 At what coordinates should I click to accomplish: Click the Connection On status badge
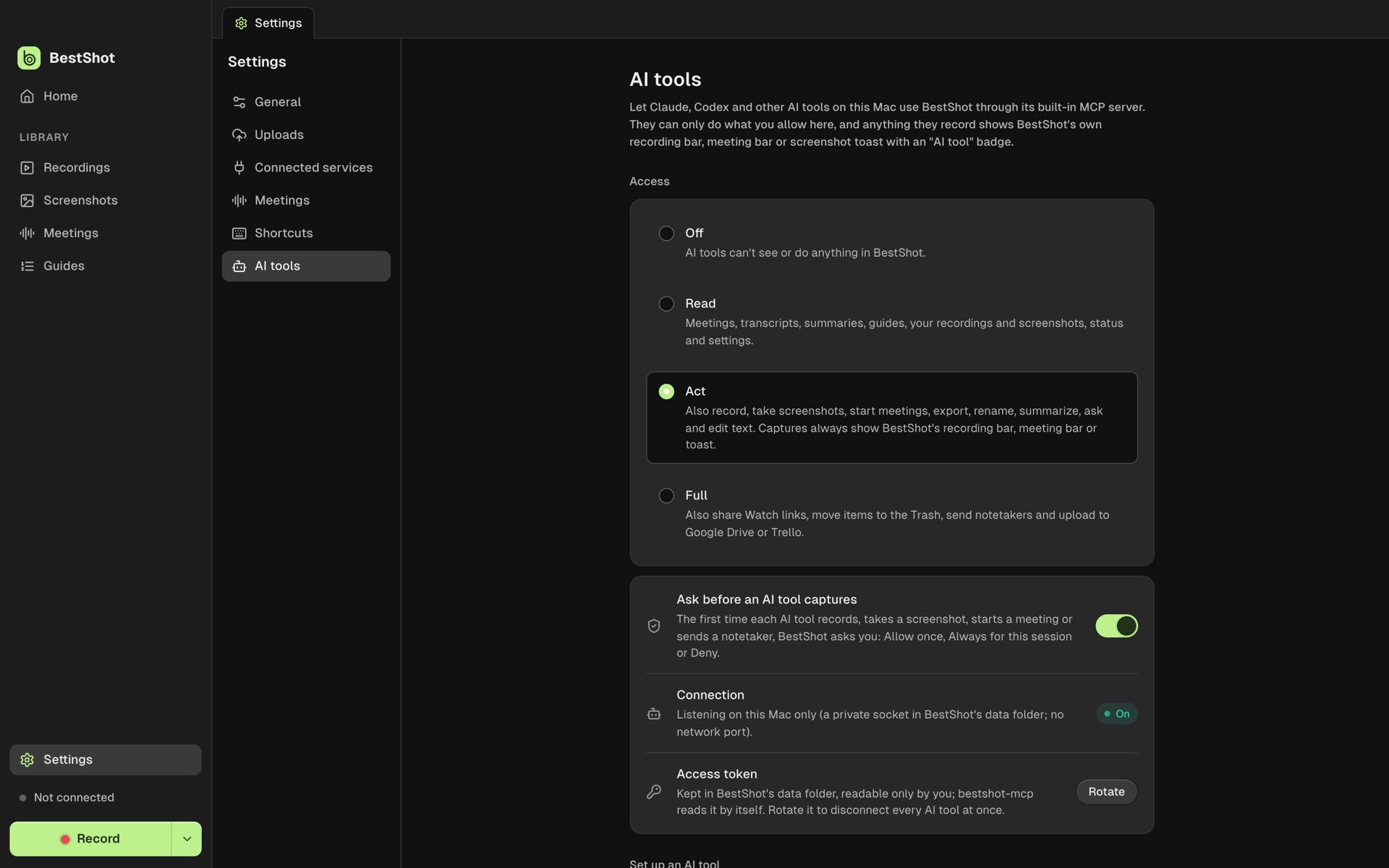point(1117,714)
